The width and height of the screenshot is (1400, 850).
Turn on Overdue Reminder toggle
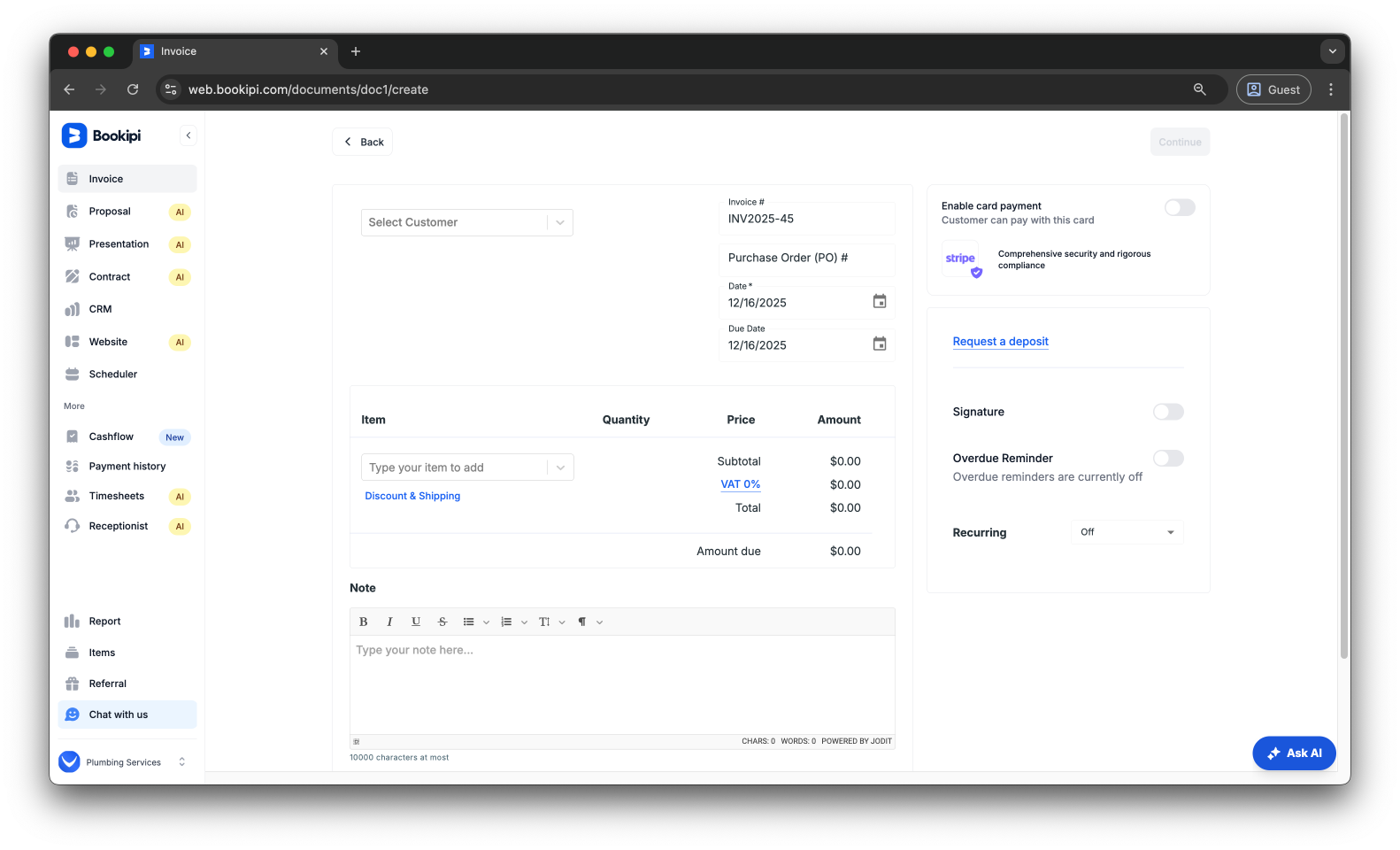(1168, 458)
